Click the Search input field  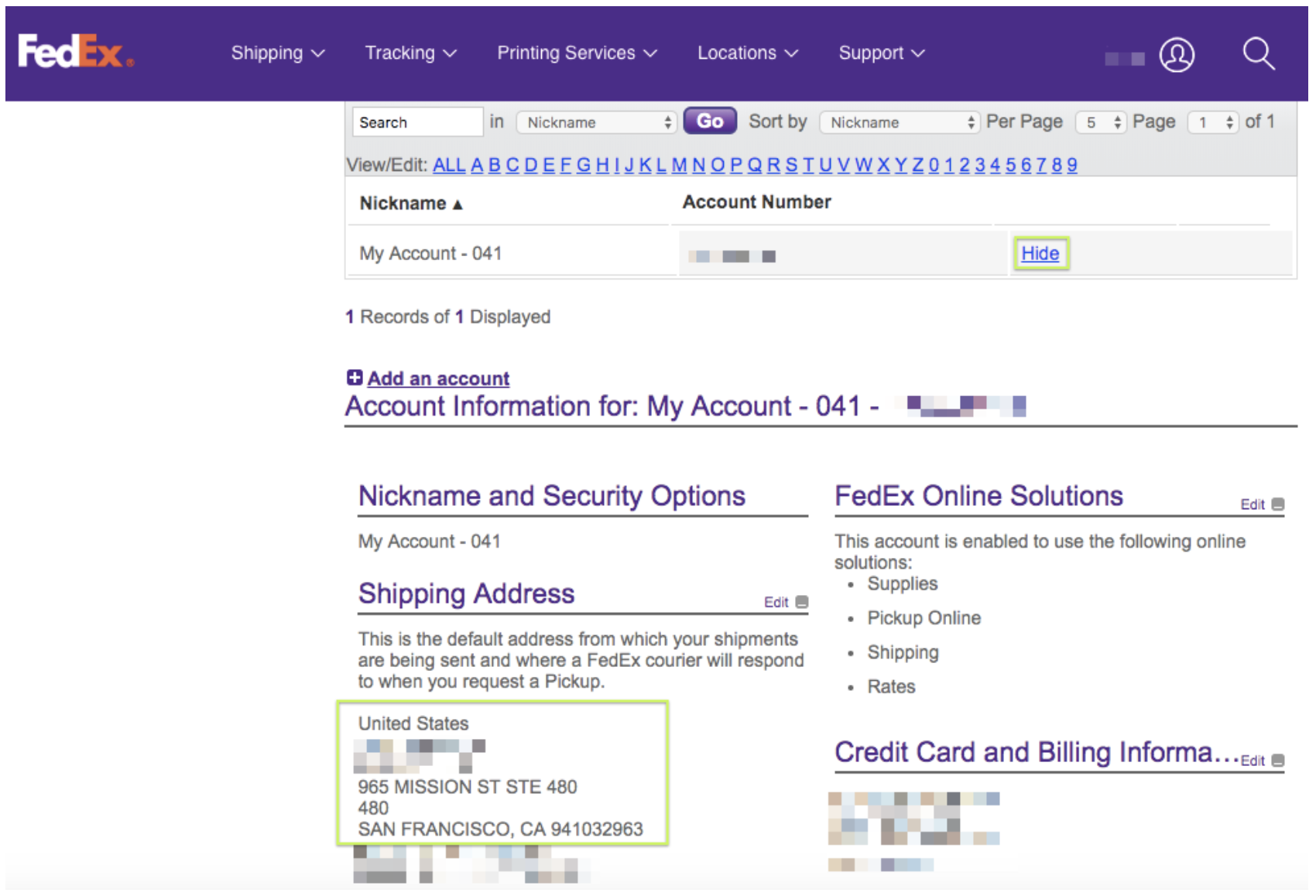418,122
